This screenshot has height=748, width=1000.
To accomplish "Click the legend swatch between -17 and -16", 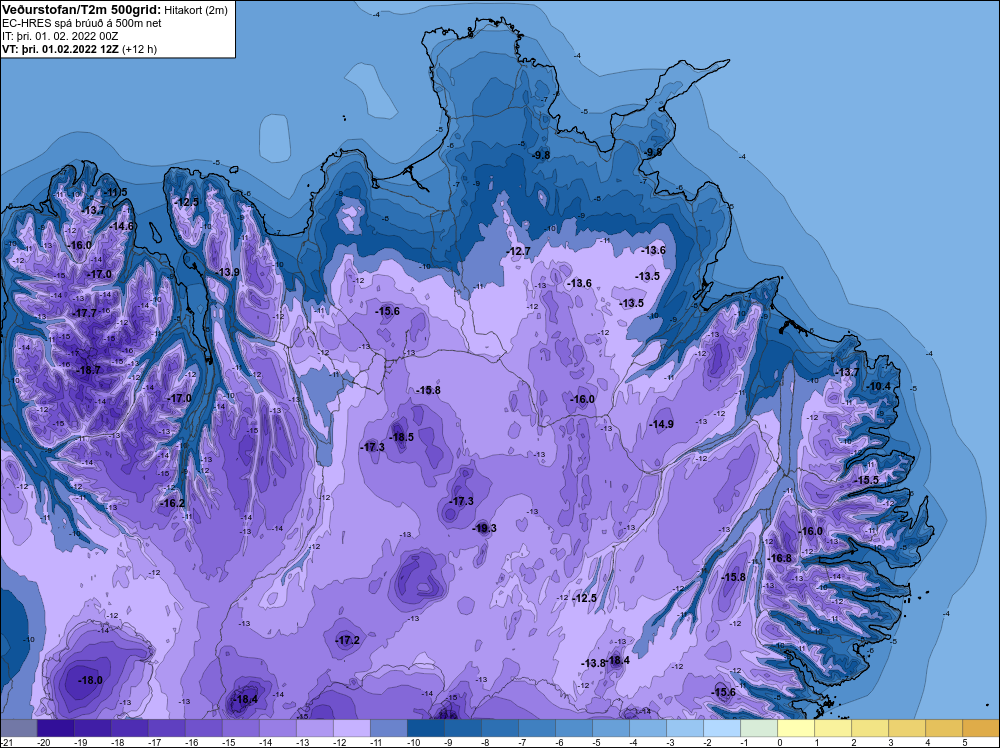I will (166, 728).
